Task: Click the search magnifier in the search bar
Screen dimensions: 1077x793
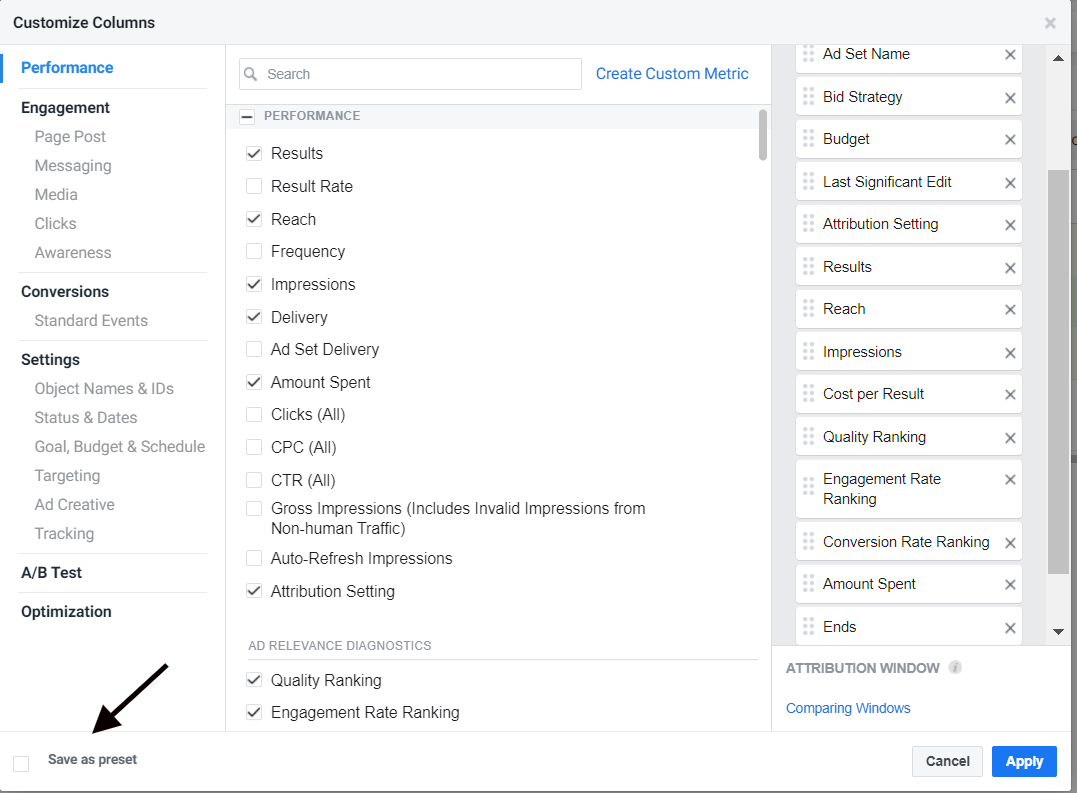Action: tap(249, 74)
